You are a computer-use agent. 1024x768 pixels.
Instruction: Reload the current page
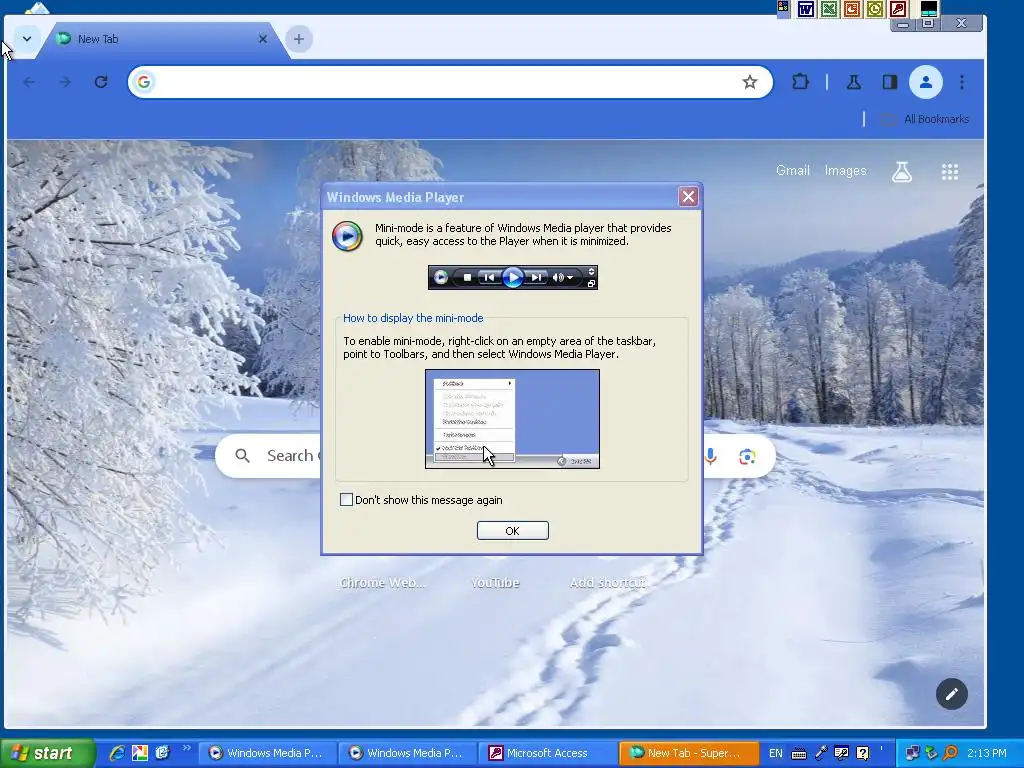pos(101,82)
